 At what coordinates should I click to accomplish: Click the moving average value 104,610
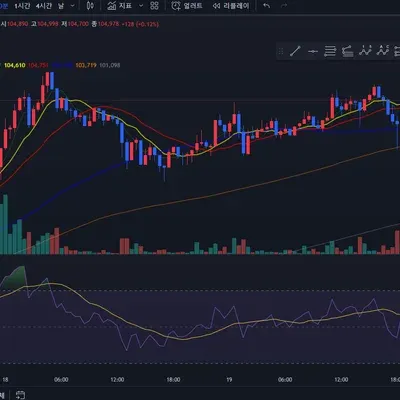[x=14, y=65]
